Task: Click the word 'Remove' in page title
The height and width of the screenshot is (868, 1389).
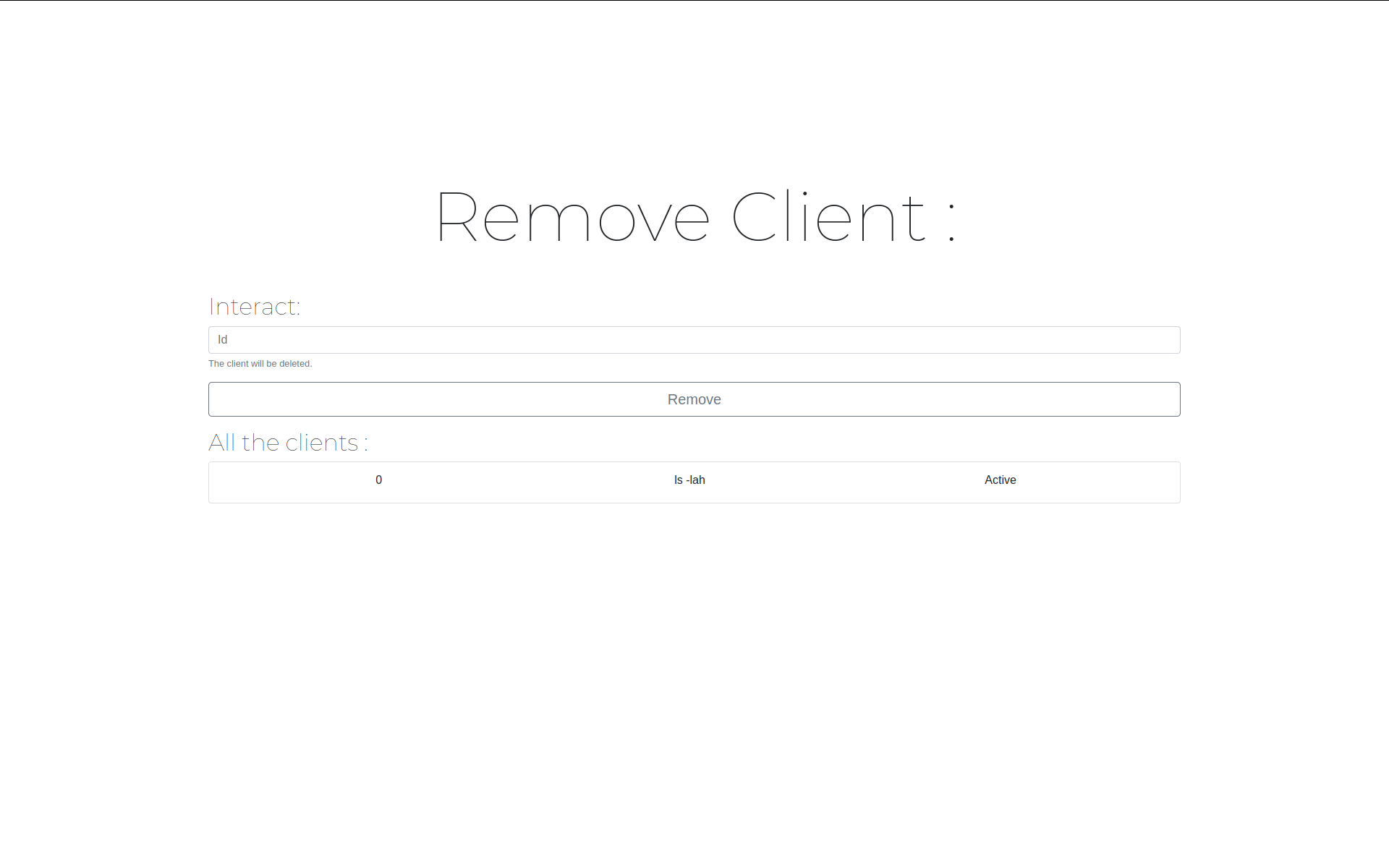Action: (573, 217)
